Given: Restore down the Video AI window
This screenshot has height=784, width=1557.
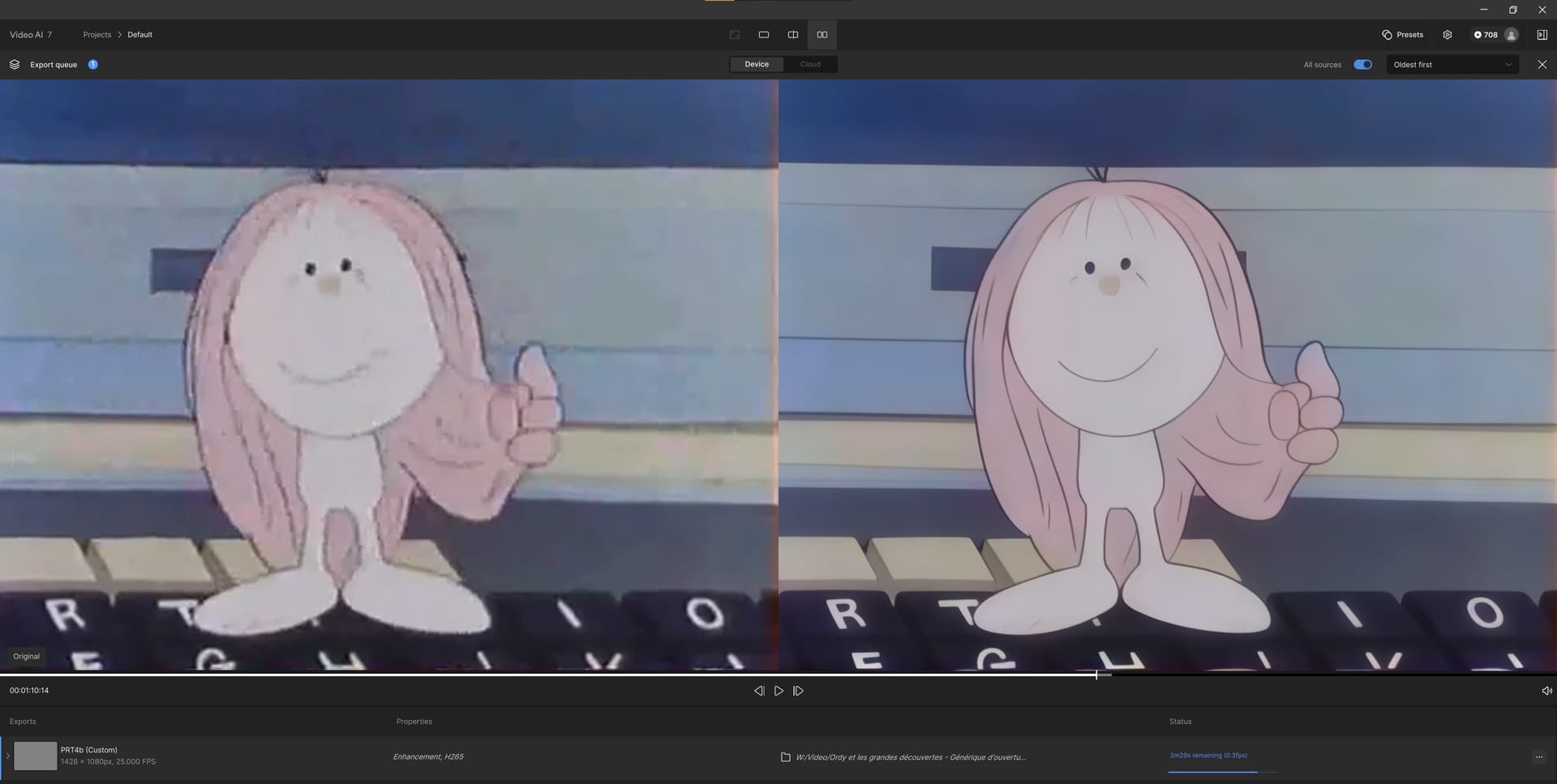Looking at the screenshot, I should click(x=1513, y=10).
